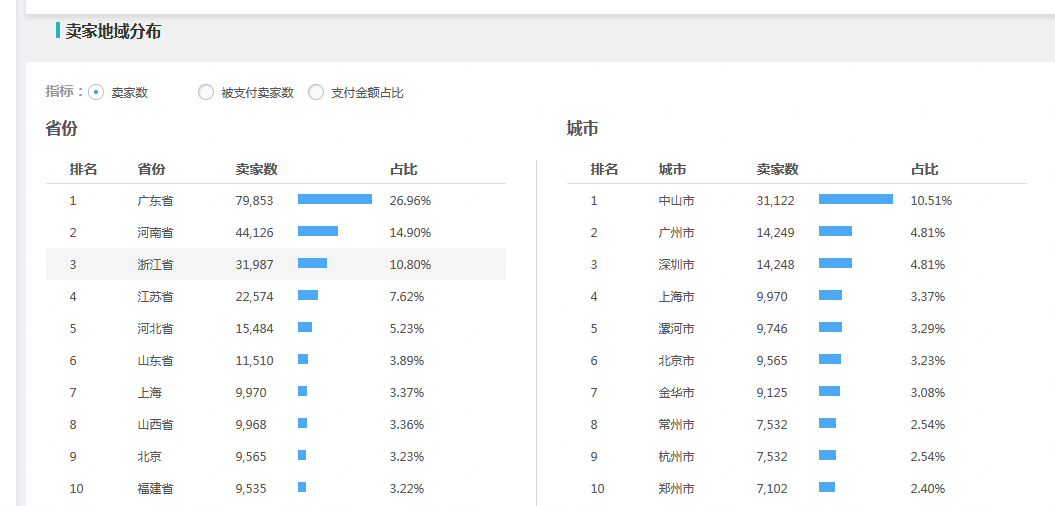Click the 卖家数 header in city table
Image resolution: width=1055 pixels, height=506 pixels.
(x=778, y=170)
